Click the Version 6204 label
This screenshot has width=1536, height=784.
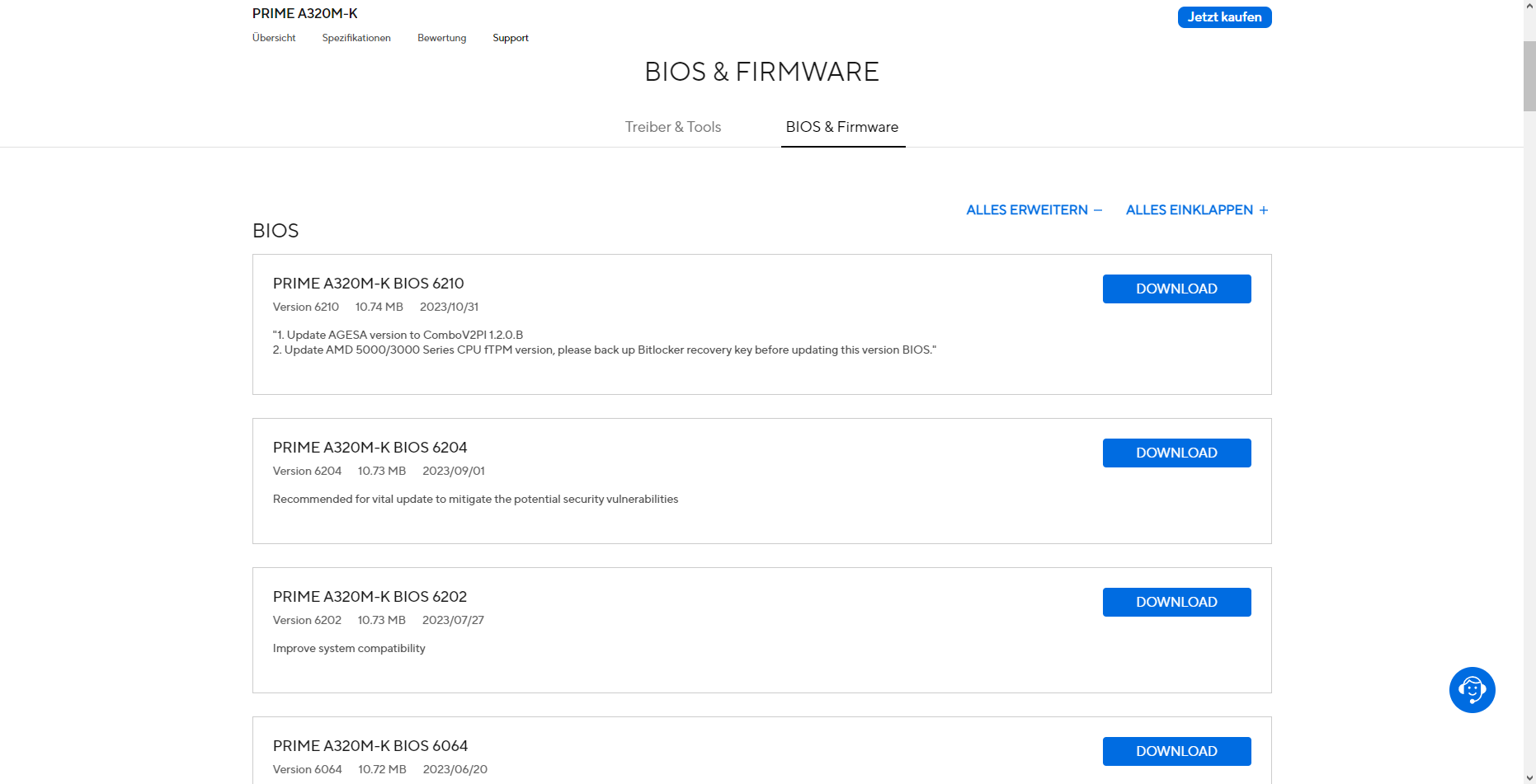tap(307, 471)
